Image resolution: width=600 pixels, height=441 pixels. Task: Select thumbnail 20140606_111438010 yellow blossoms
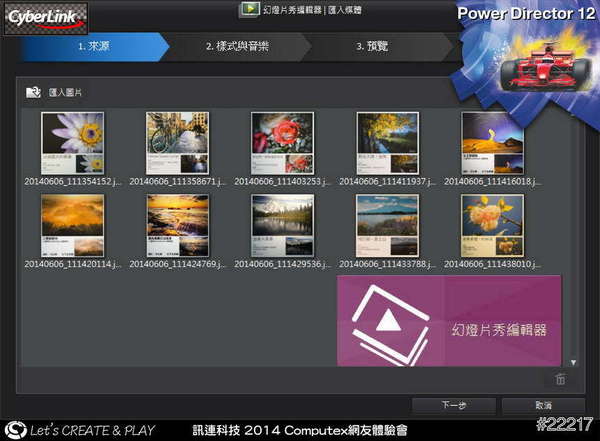[492, 225]
